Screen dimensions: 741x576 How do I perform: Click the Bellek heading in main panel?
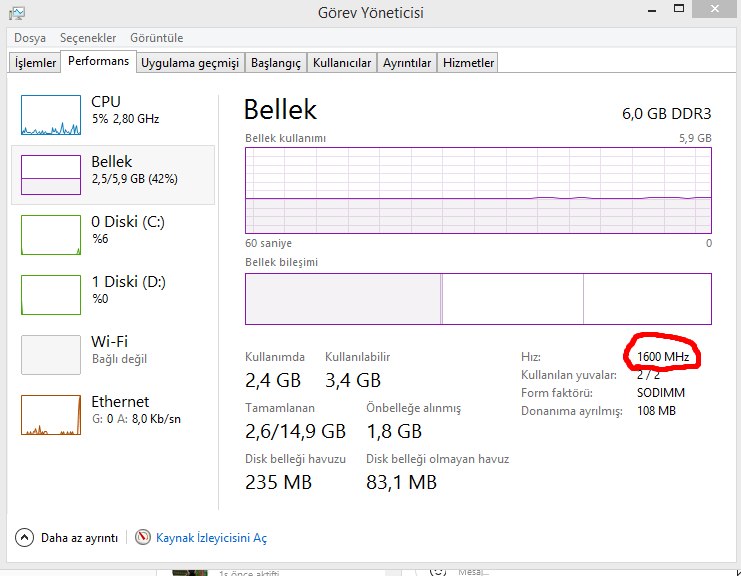(280, 110)
